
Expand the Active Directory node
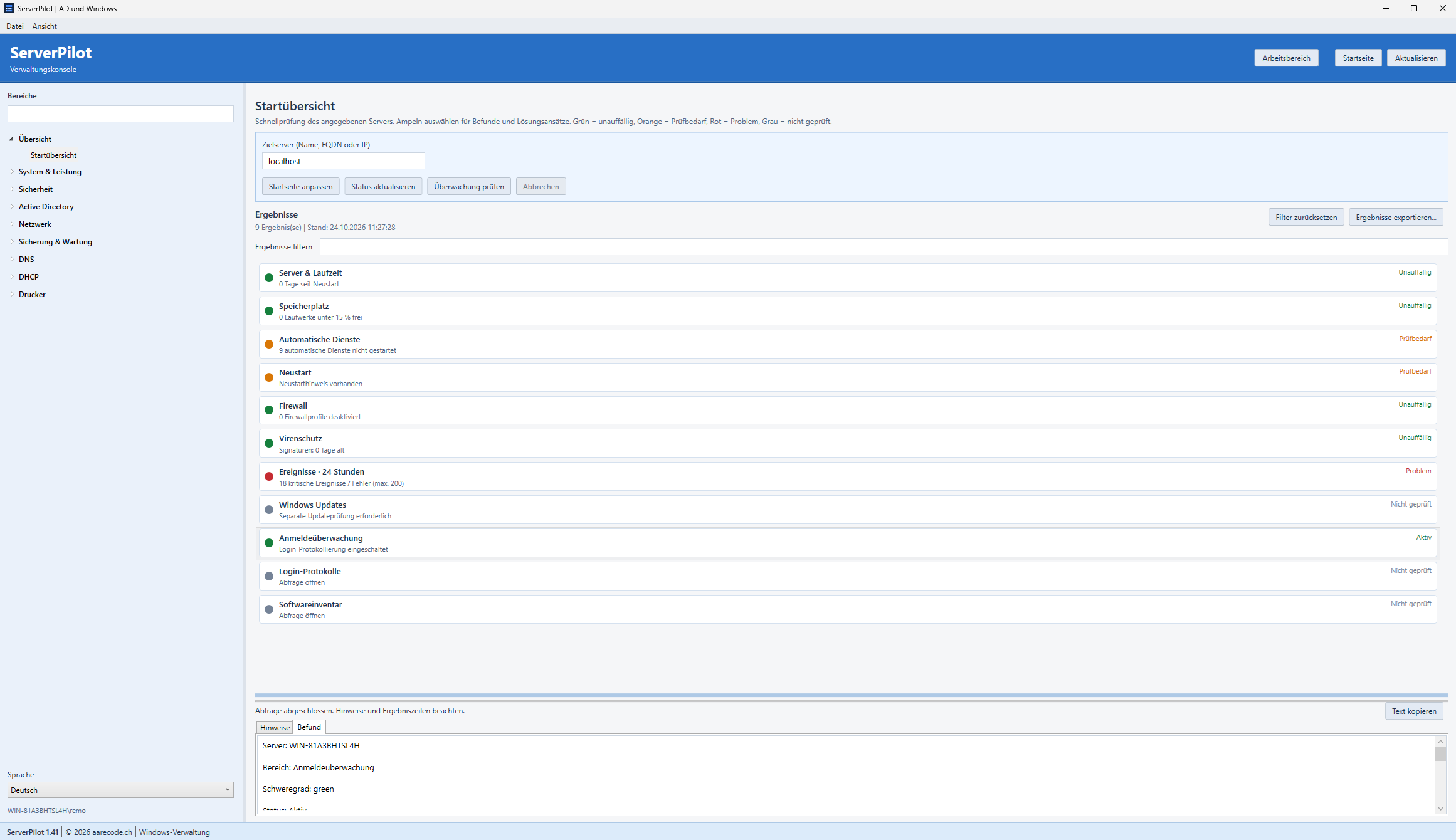pos(11,206)
